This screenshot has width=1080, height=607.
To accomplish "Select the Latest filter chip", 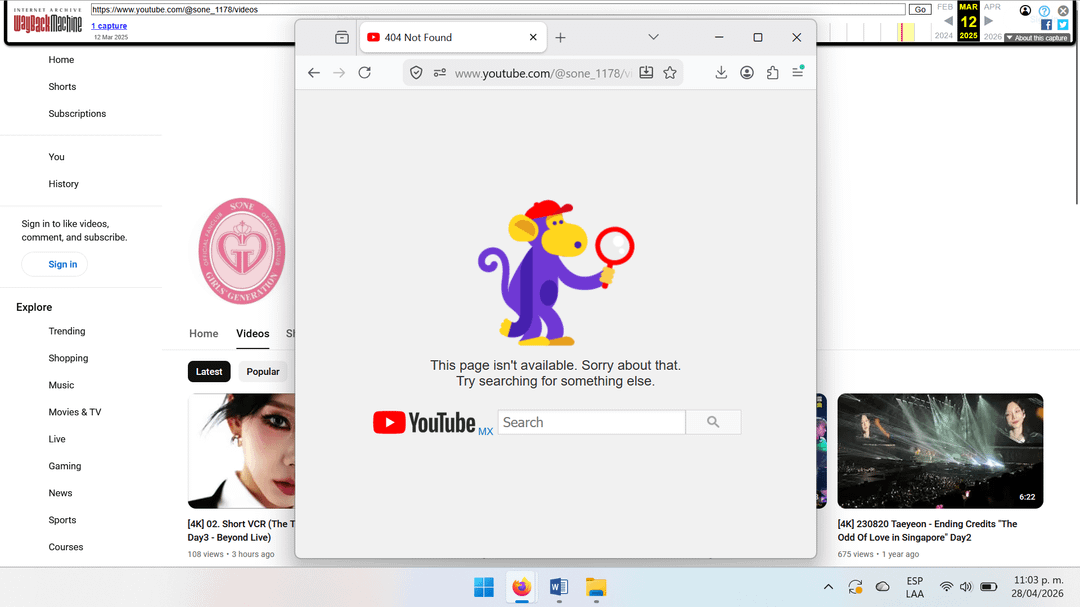I will 209,372.
